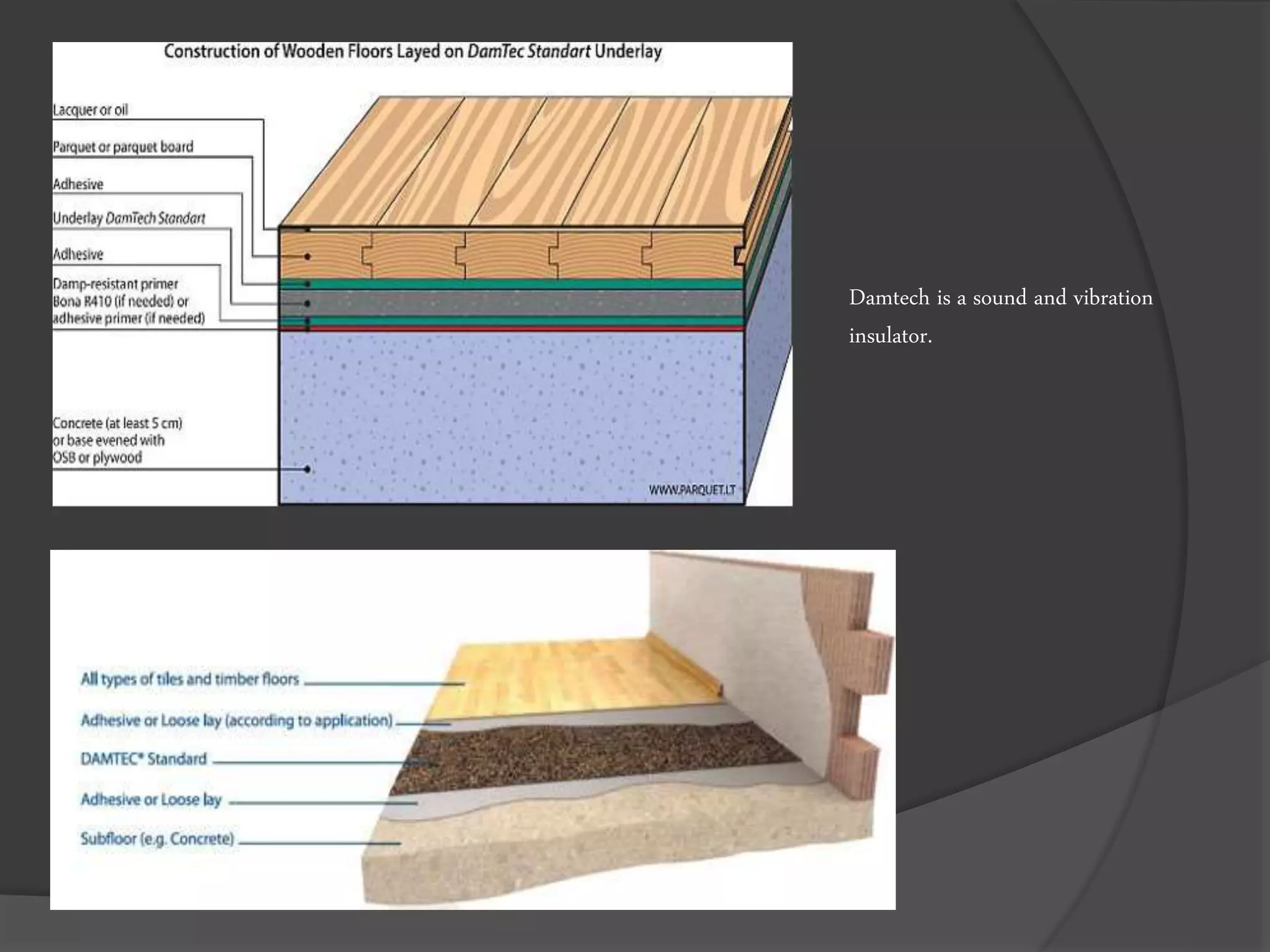
Task: Click the 'Damp-resistant primer Bona R410' label
Action: (x=128, y=301)
